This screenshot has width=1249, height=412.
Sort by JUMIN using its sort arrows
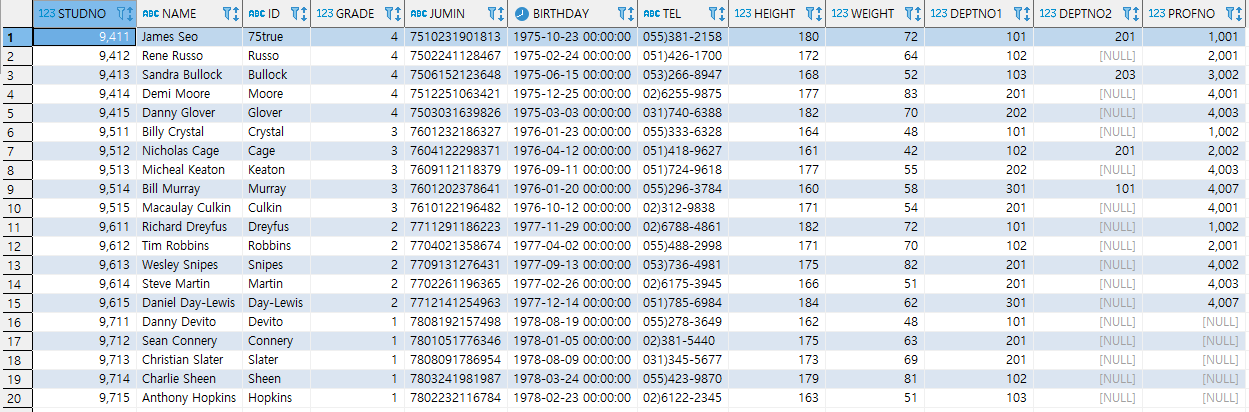pos(502,14)
